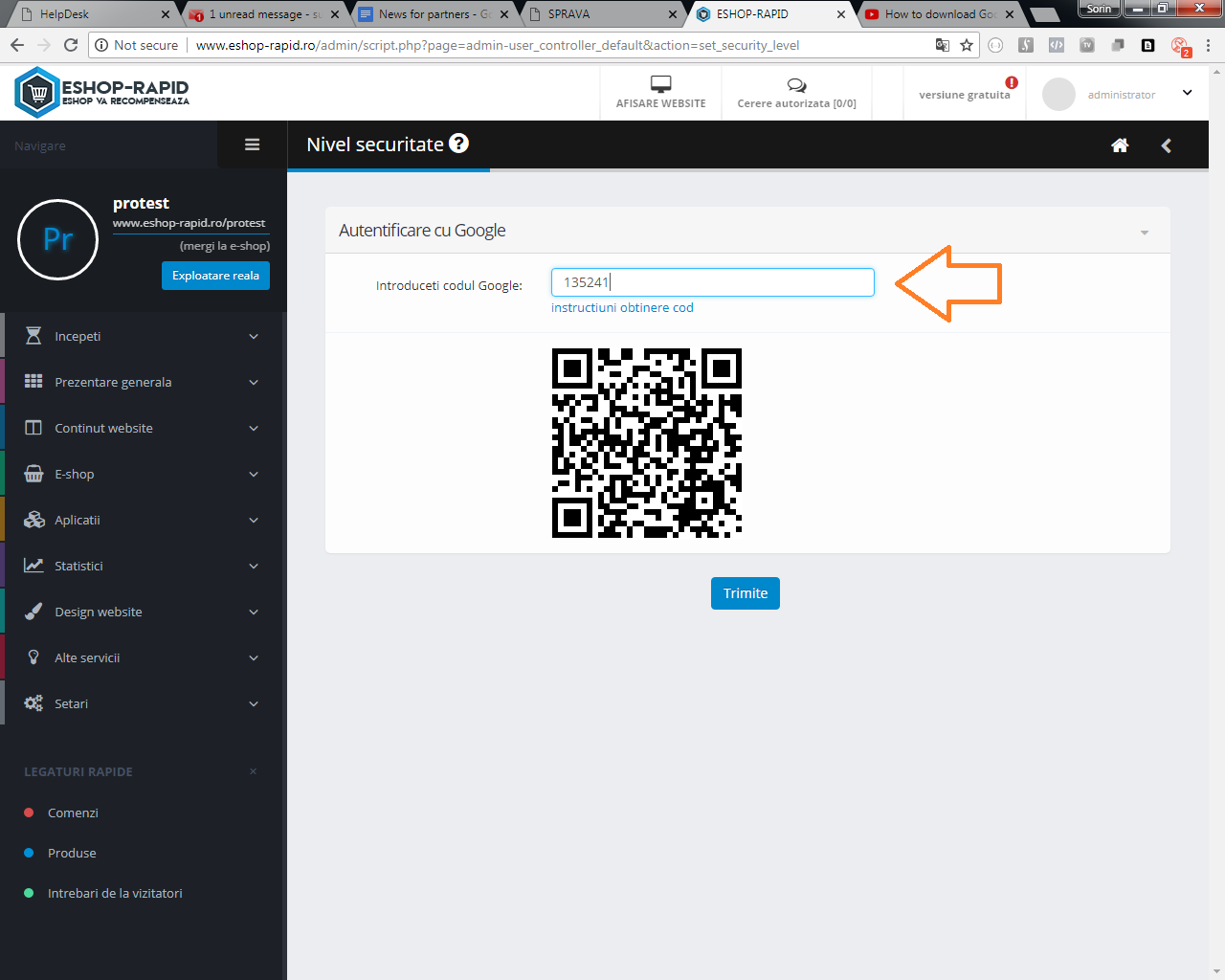Click the Statistici chart icon
The height and width of the screenshot is (980, 1225).
tap(33, 566)
